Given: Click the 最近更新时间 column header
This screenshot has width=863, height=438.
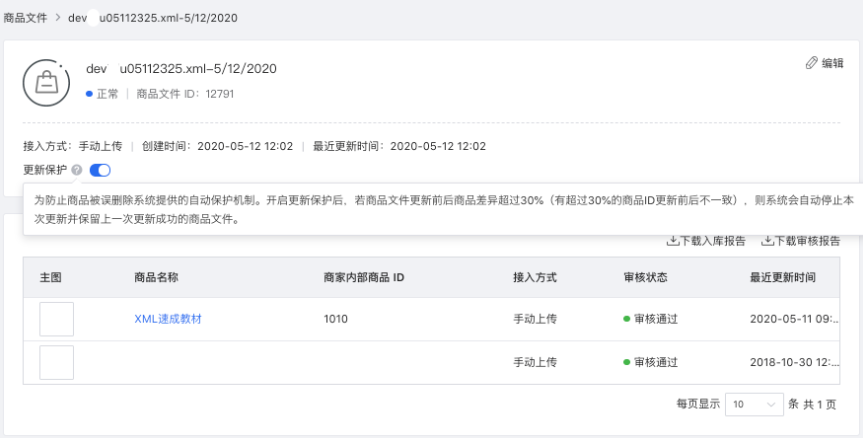Looking at the screenshot, I should pos(783,277).
